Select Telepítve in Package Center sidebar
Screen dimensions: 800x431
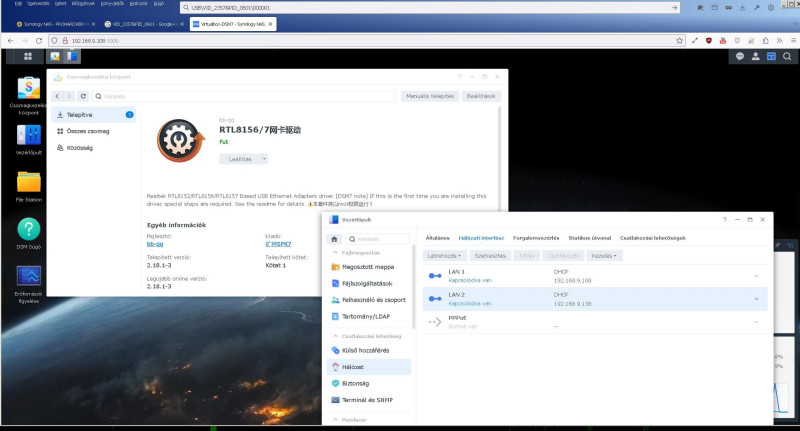coord(94,115)
